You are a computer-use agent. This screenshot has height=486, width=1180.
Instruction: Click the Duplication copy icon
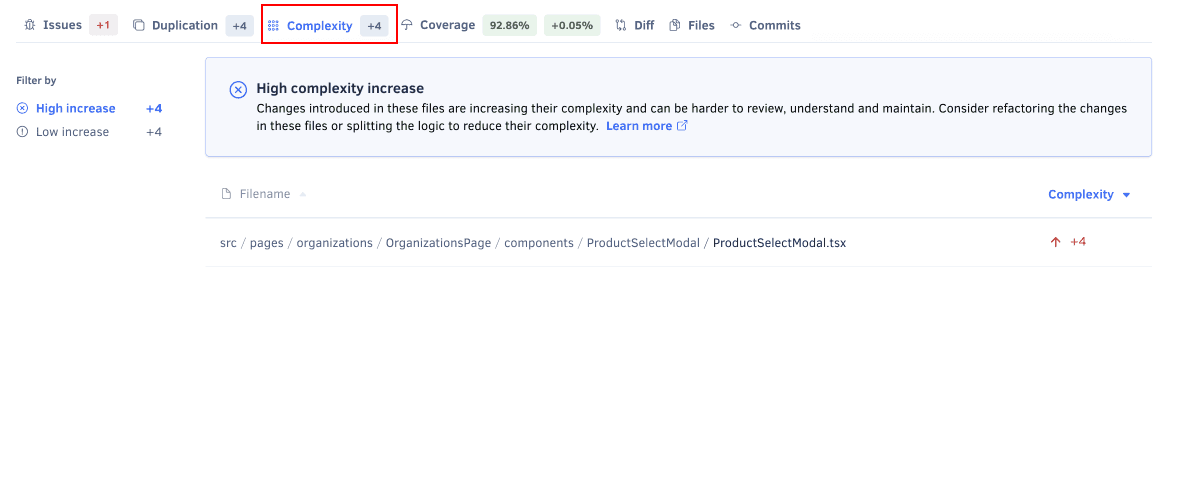(x=139, y=25)
